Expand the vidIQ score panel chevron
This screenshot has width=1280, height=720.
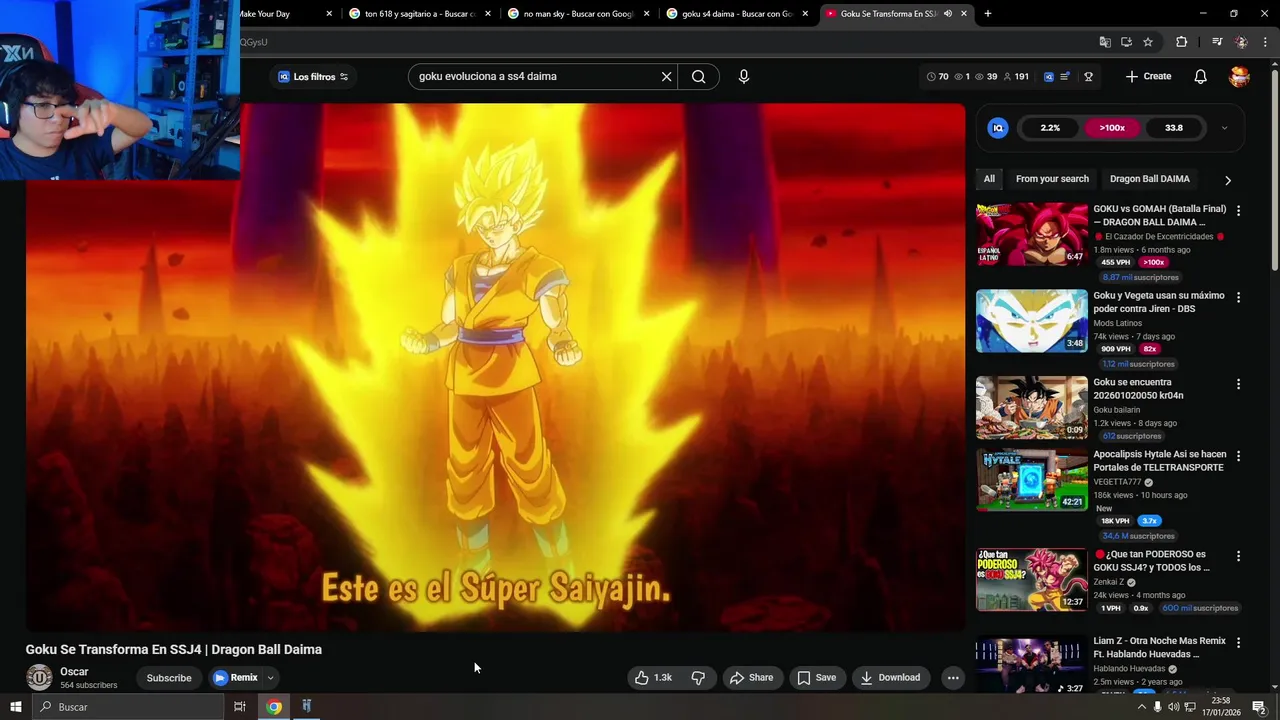coord(1224,128)
